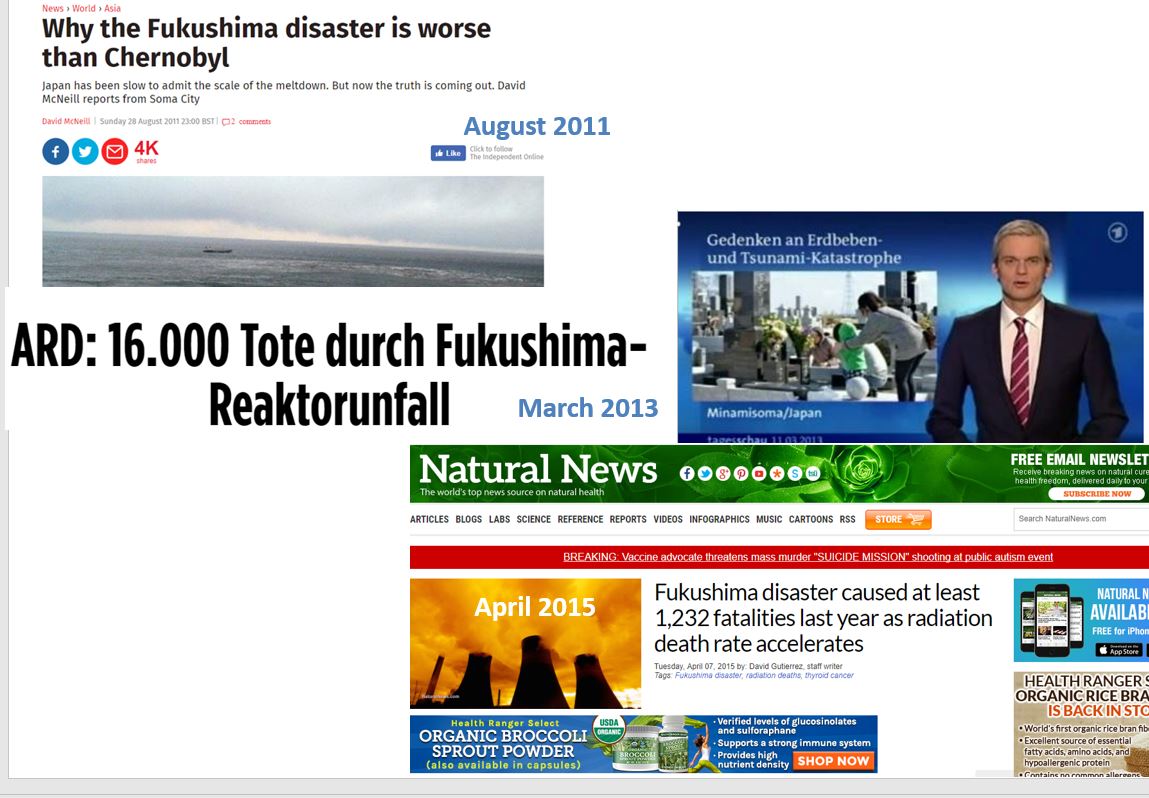1149x798 pixels.
Task: Open Natural News YouTube icon in header
Action: [x=759, y=473]
